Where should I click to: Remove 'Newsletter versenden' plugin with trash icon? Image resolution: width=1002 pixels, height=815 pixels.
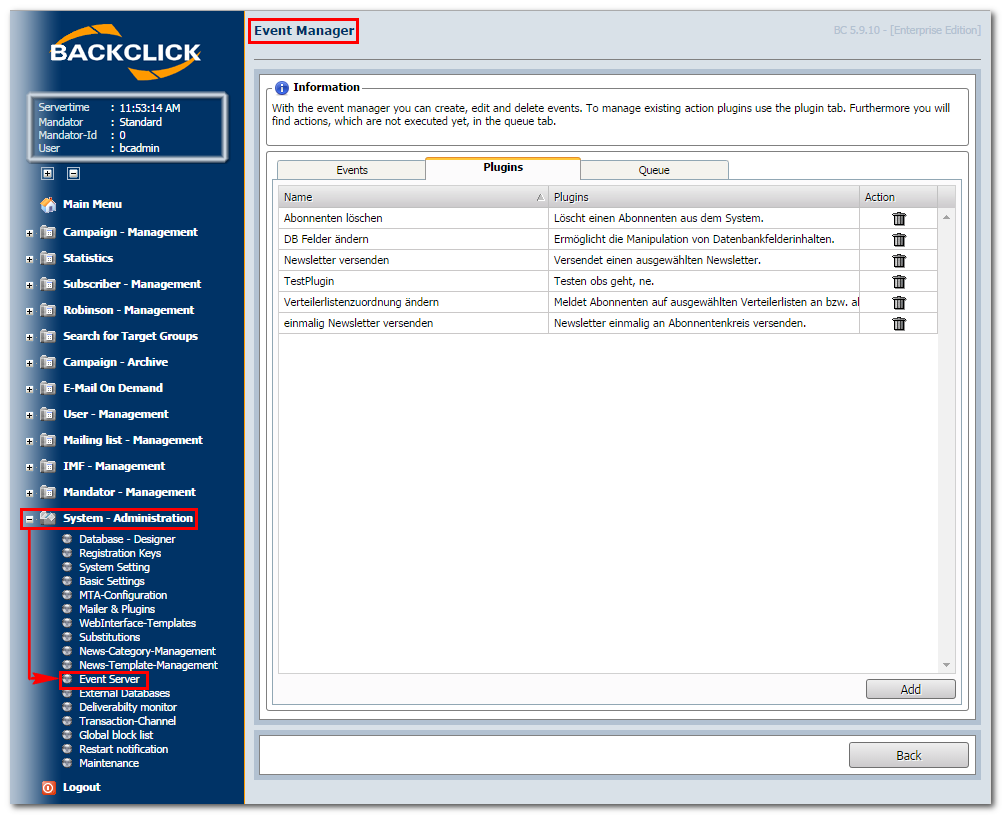pyautogui.click(x=898, y=261)
